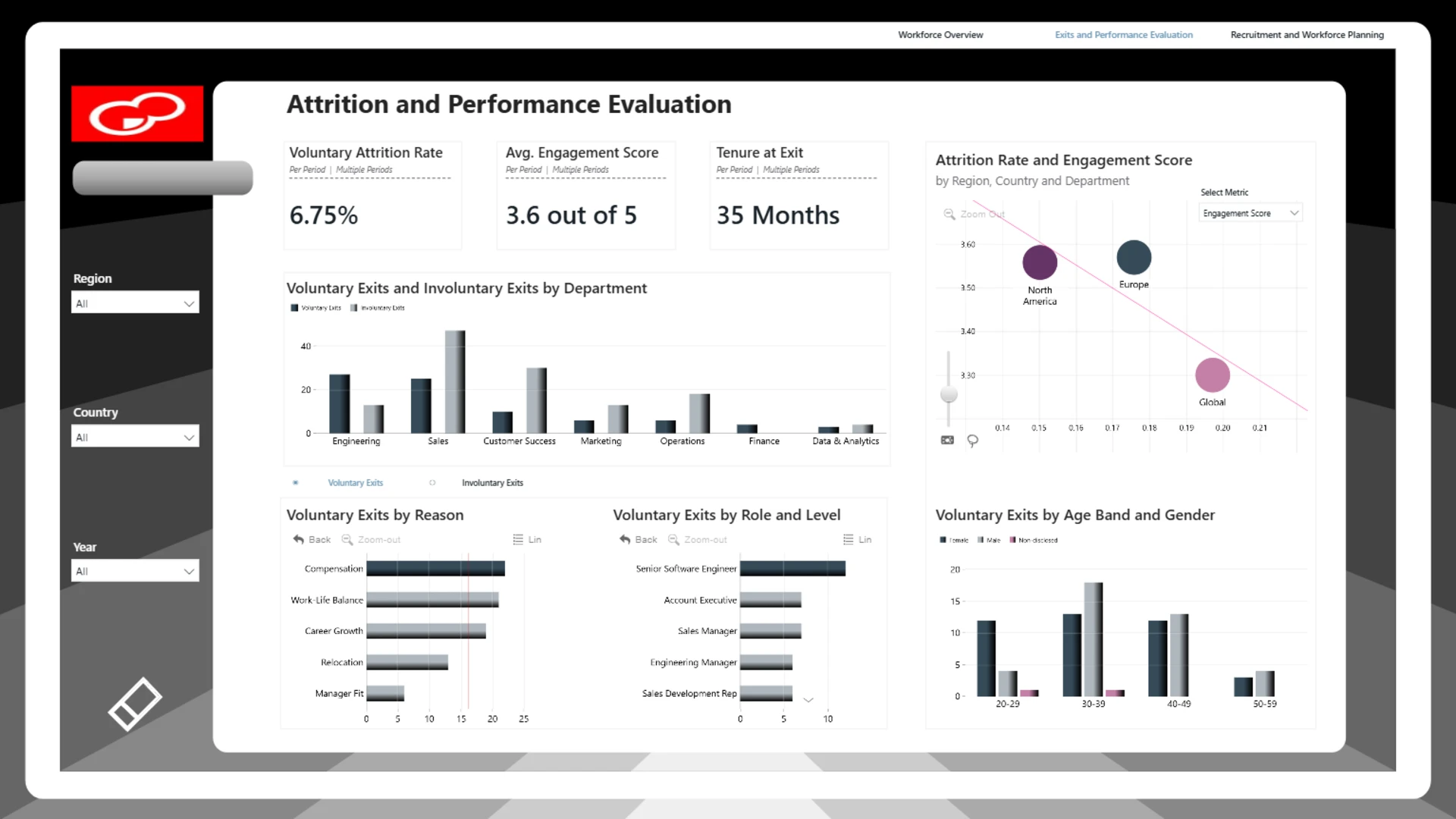Click the snapshot camera icon under scatter chart
The height and width of the screenshot is (819, 1456).
pos(947,440)
